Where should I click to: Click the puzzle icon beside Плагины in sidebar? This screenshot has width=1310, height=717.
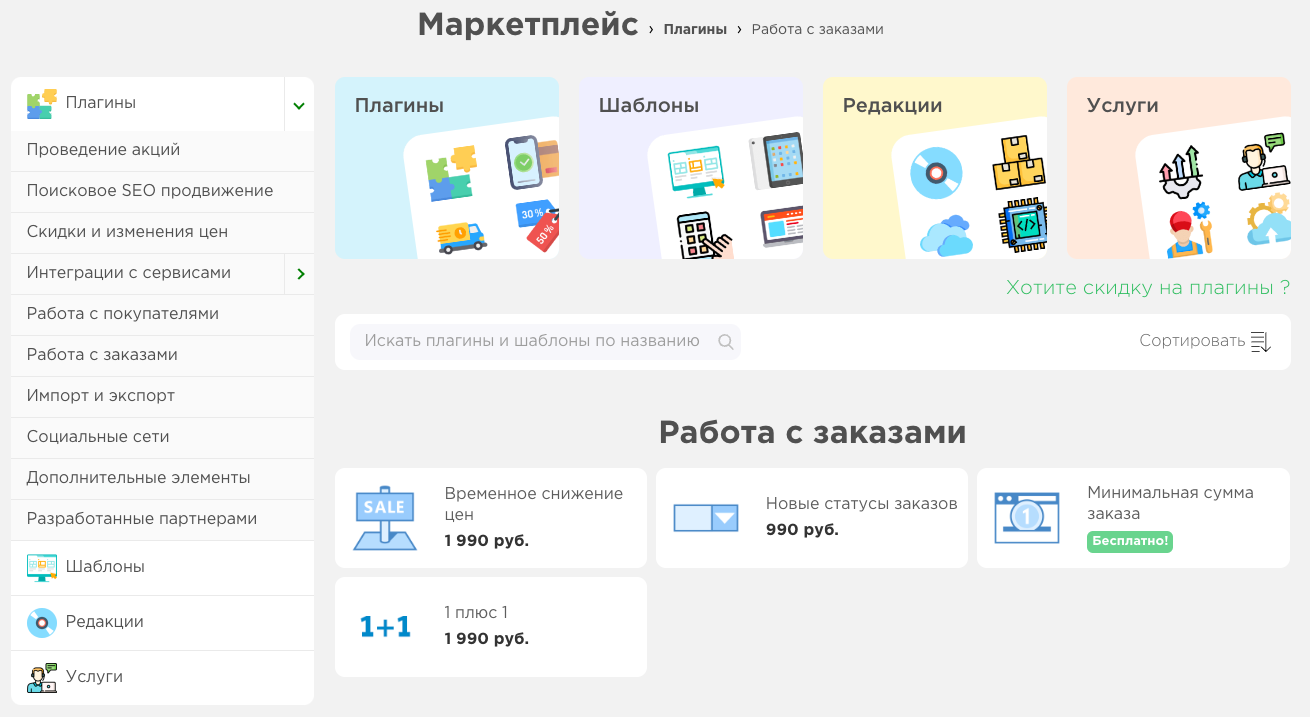coord(42,104)
